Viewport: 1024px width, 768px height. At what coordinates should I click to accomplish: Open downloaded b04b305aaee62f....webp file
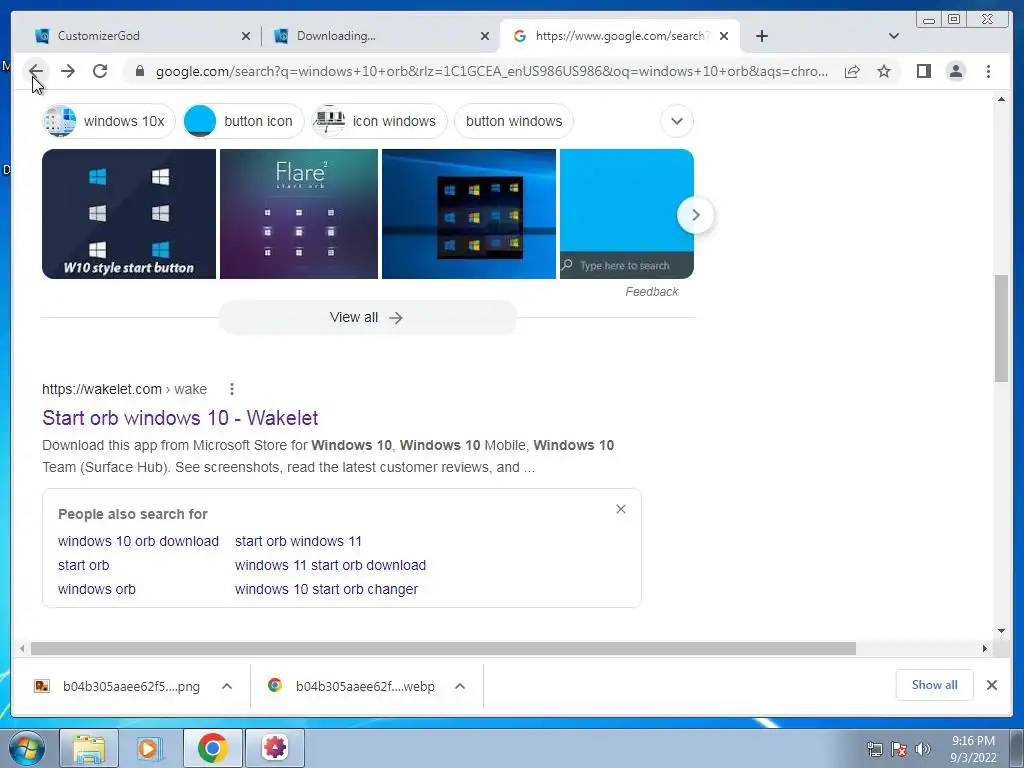pyautogui.click(x=353, y=686)
